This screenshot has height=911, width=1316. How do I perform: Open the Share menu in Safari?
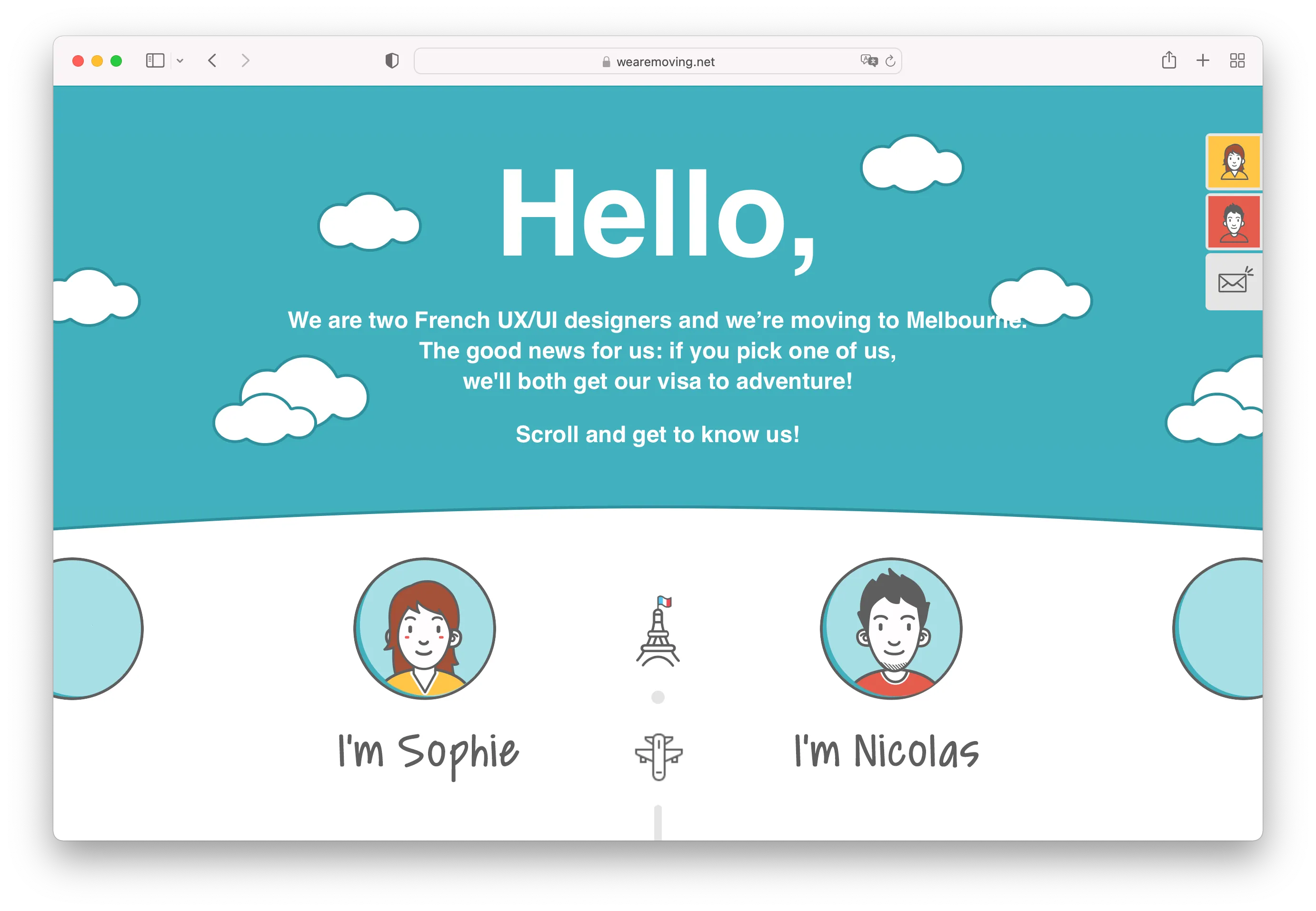(1169, 60)
